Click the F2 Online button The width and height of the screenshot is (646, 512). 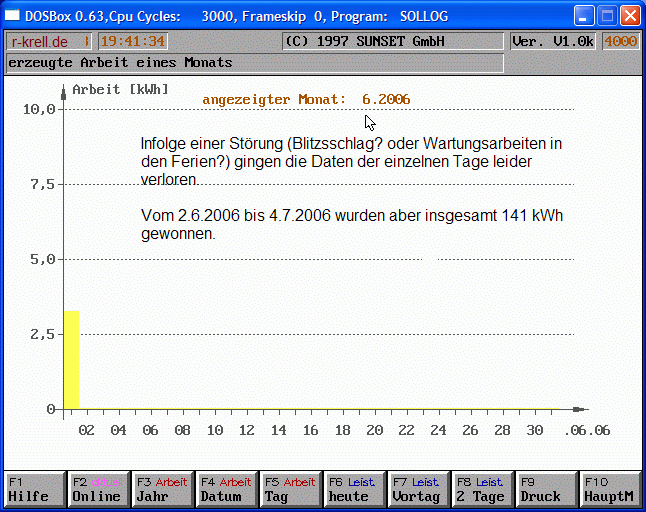98,489
